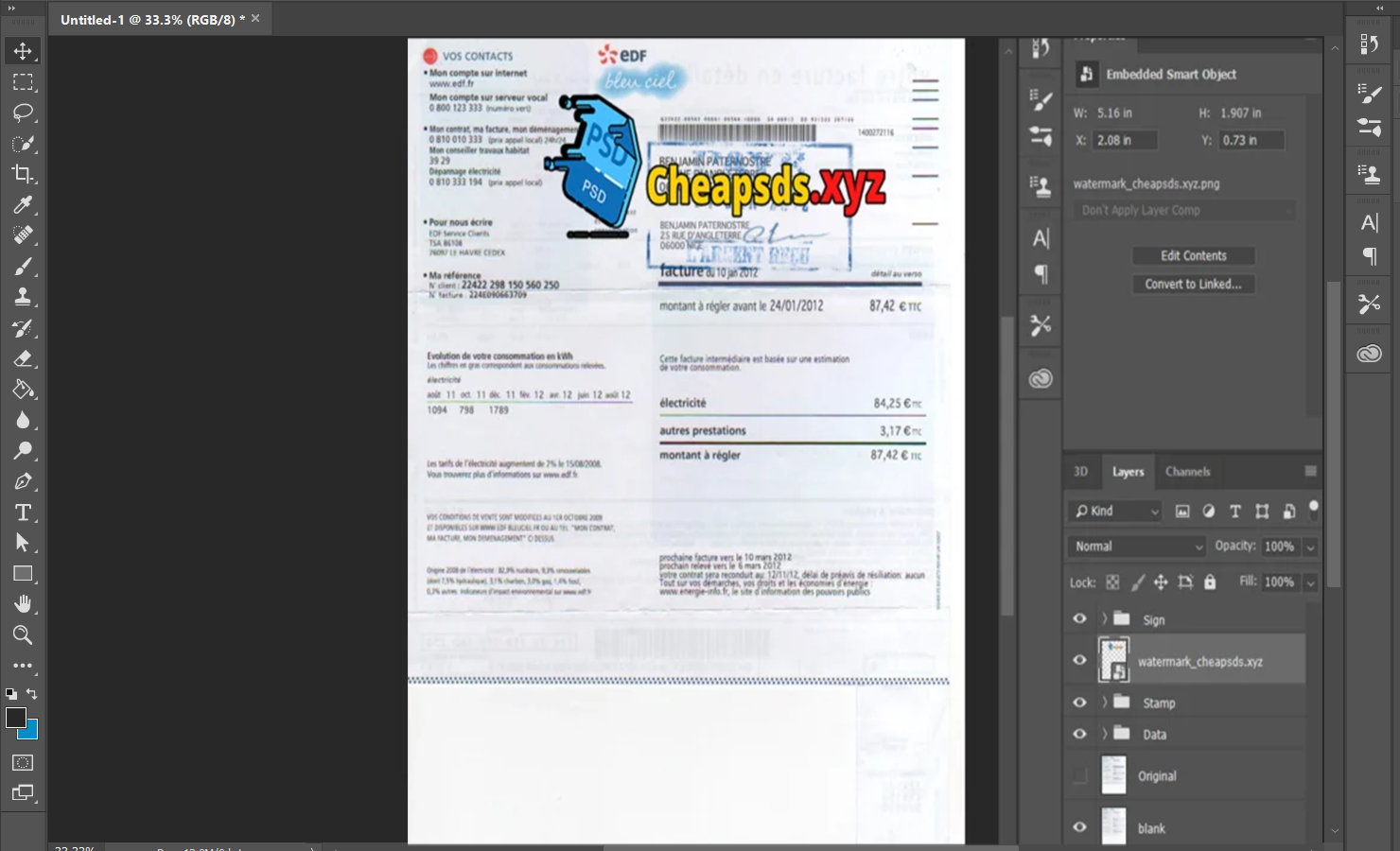
Task: Select the Zoom tool
Action: (23, 635)
